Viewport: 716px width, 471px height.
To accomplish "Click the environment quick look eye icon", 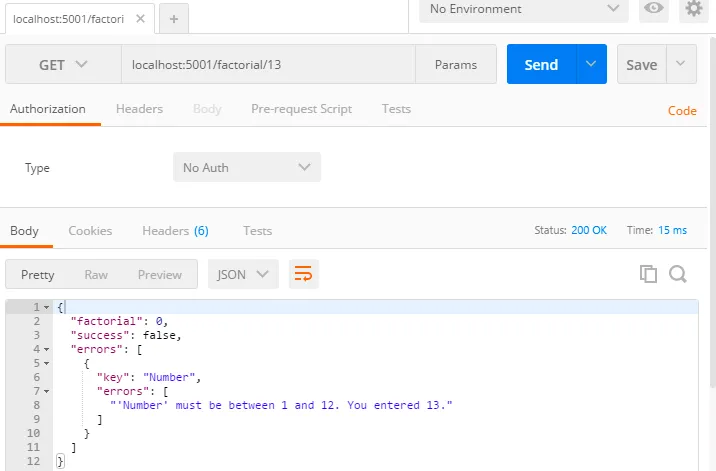I will pos(654,9).
